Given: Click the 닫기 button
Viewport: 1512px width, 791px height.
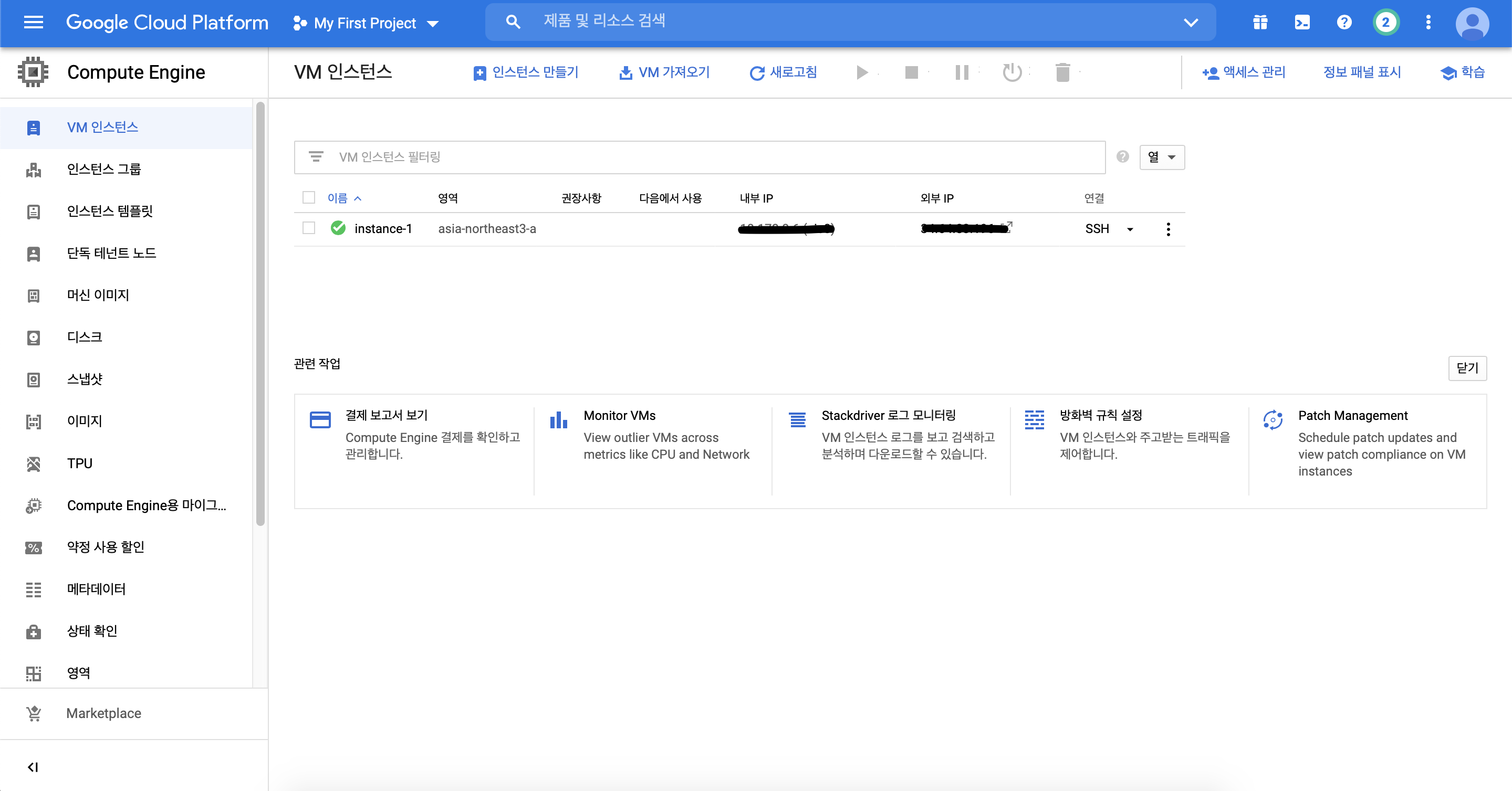Looking at the screenshot, I should click(x=1467, y=368).
